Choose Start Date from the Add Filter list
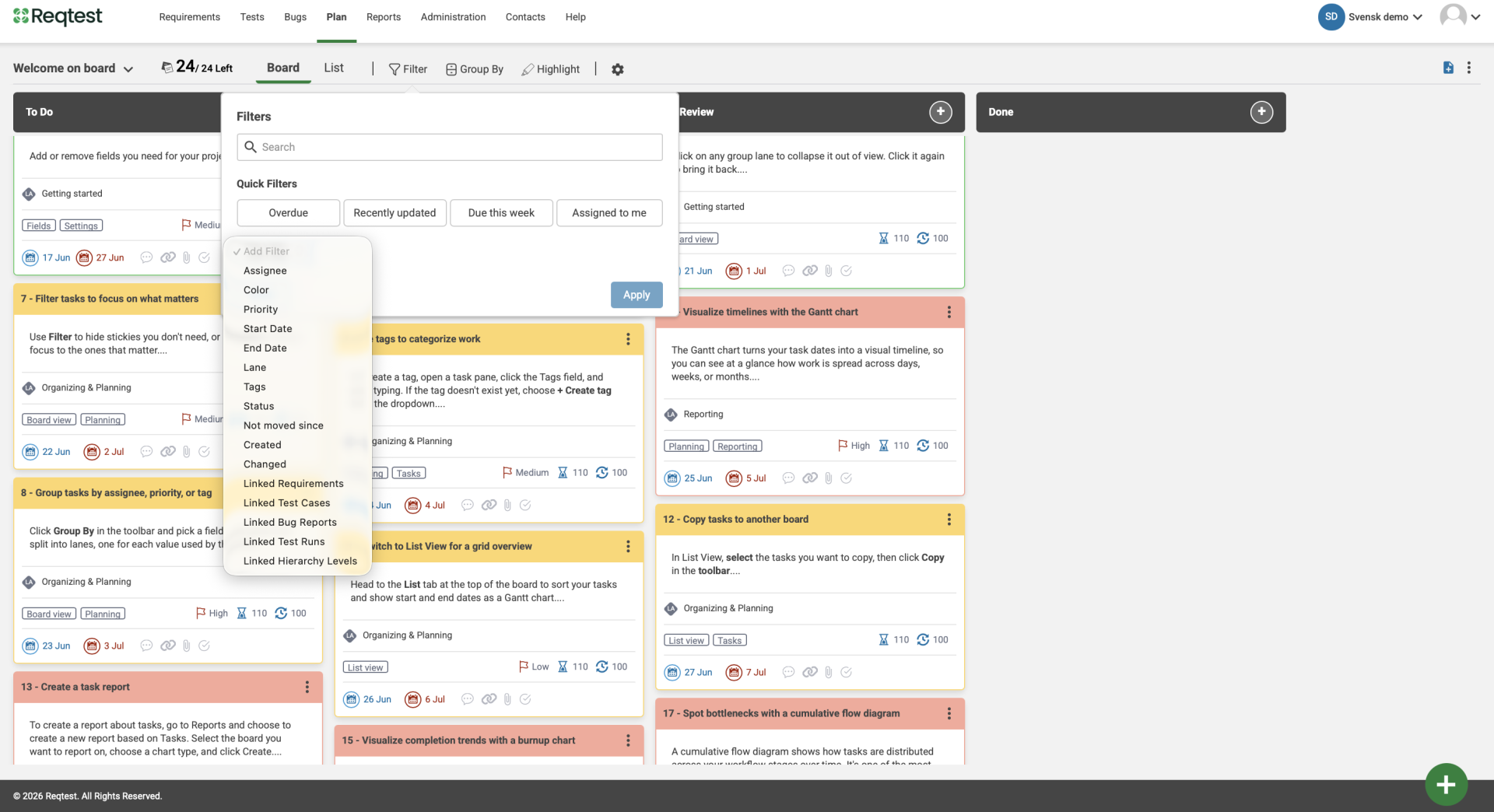 pyautogui.click(x=268, y=329)
